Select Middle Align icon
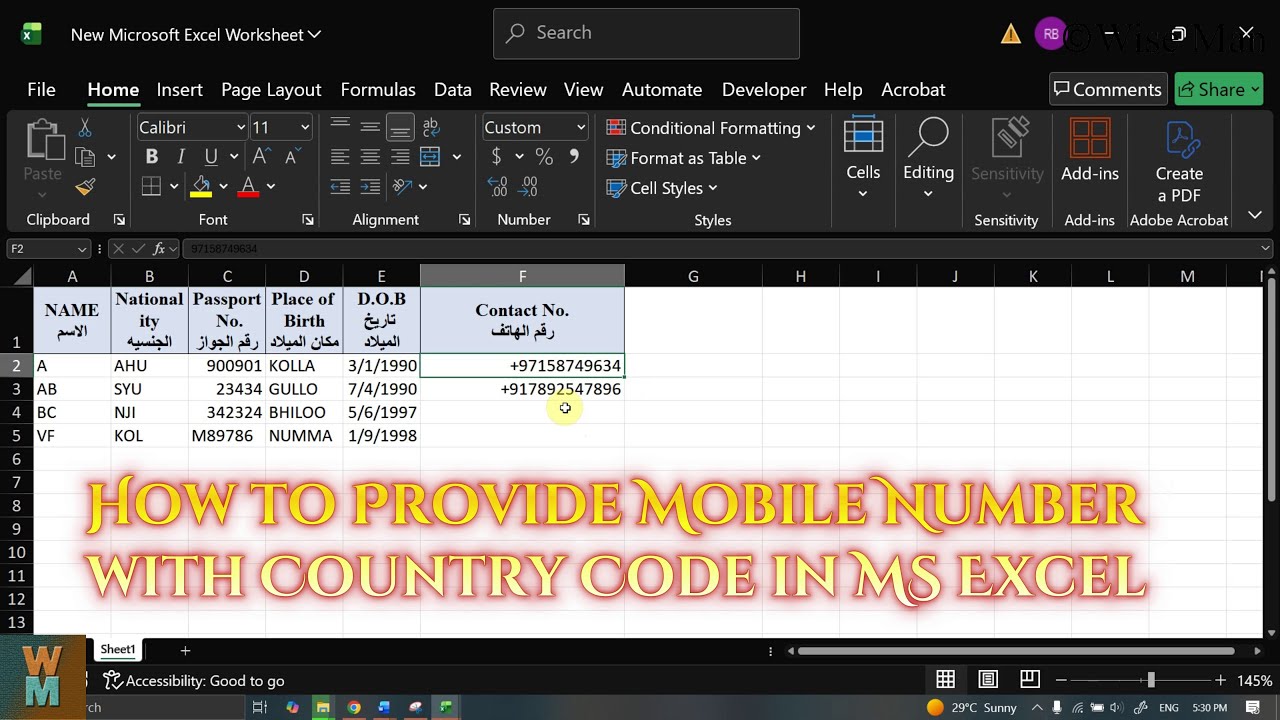 (x=370, y=127)
